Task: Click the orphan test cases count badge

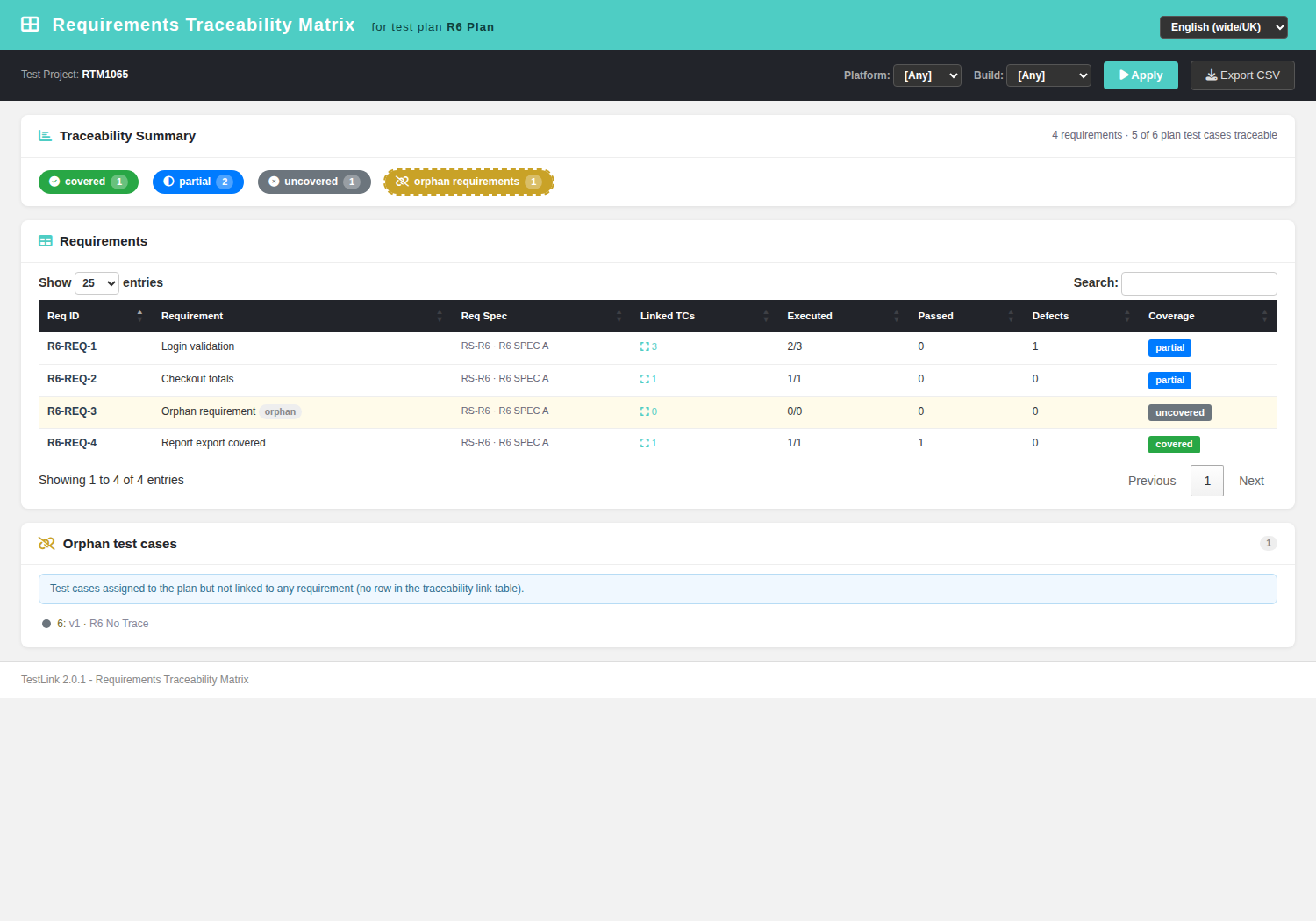Action: 1269,543
